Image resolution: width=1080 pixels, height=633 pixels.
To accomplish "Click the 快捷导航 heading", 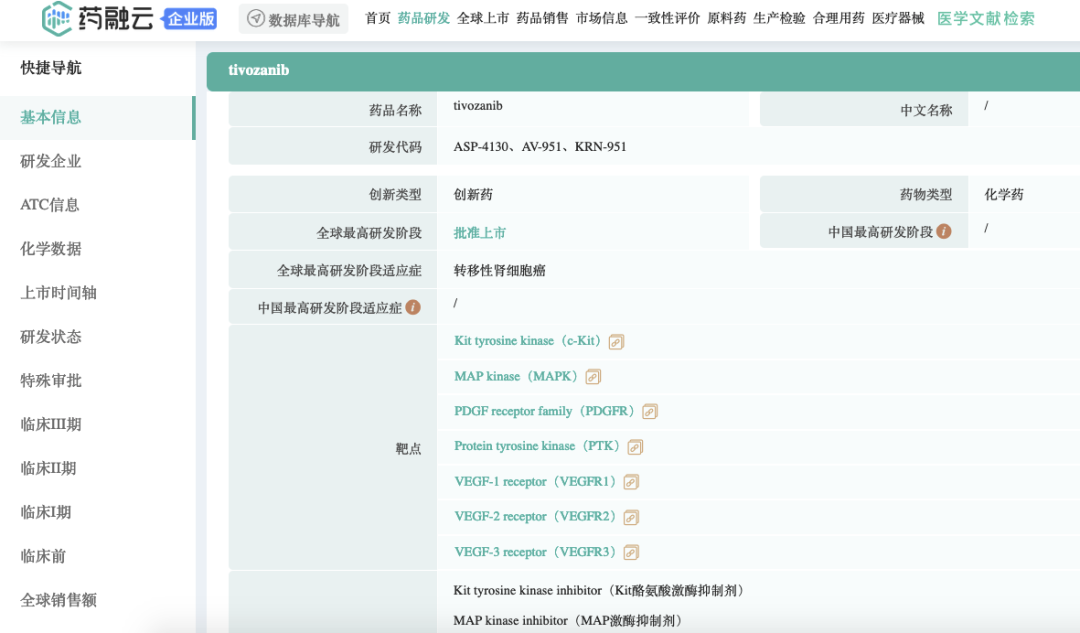I will (51, 68).
